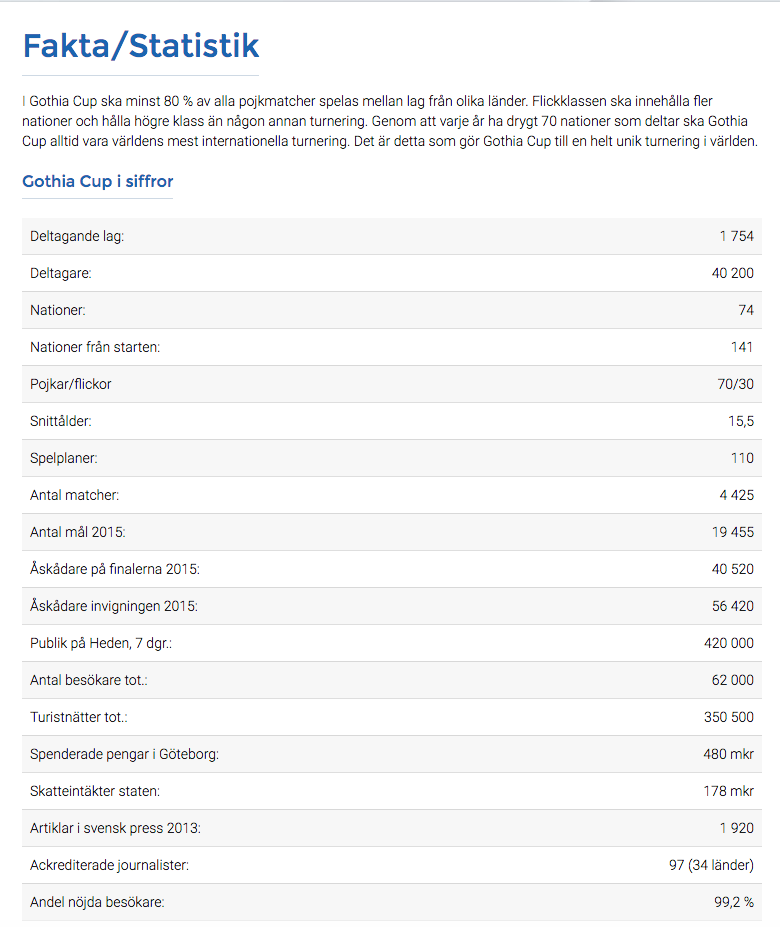Click 'Spenderade pengar i Göteborg:' label
The image size is (780, 927).
pos(124,754)
